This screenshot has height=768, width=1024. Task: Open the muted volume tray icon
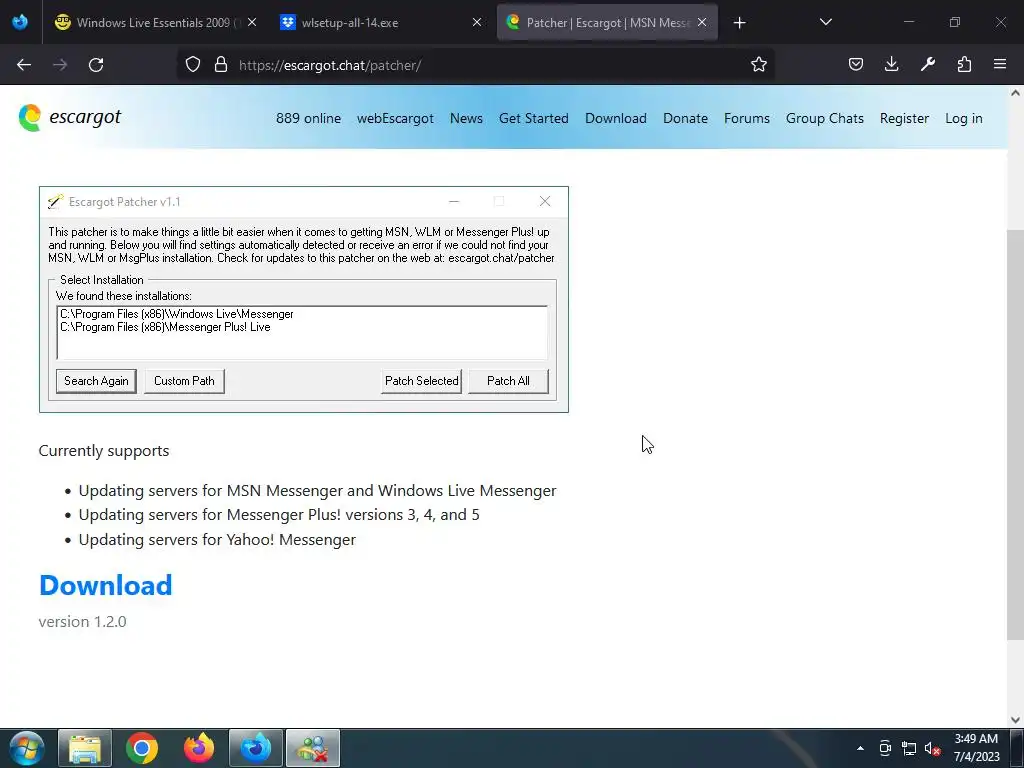932,748
